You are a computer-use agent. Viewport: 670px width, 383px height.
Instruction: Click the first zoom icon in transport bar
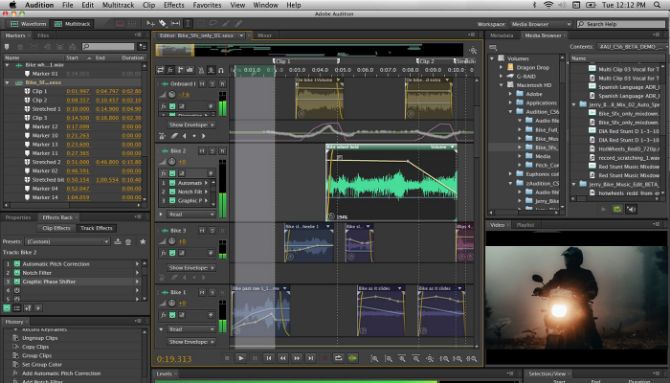pos(374,359)
